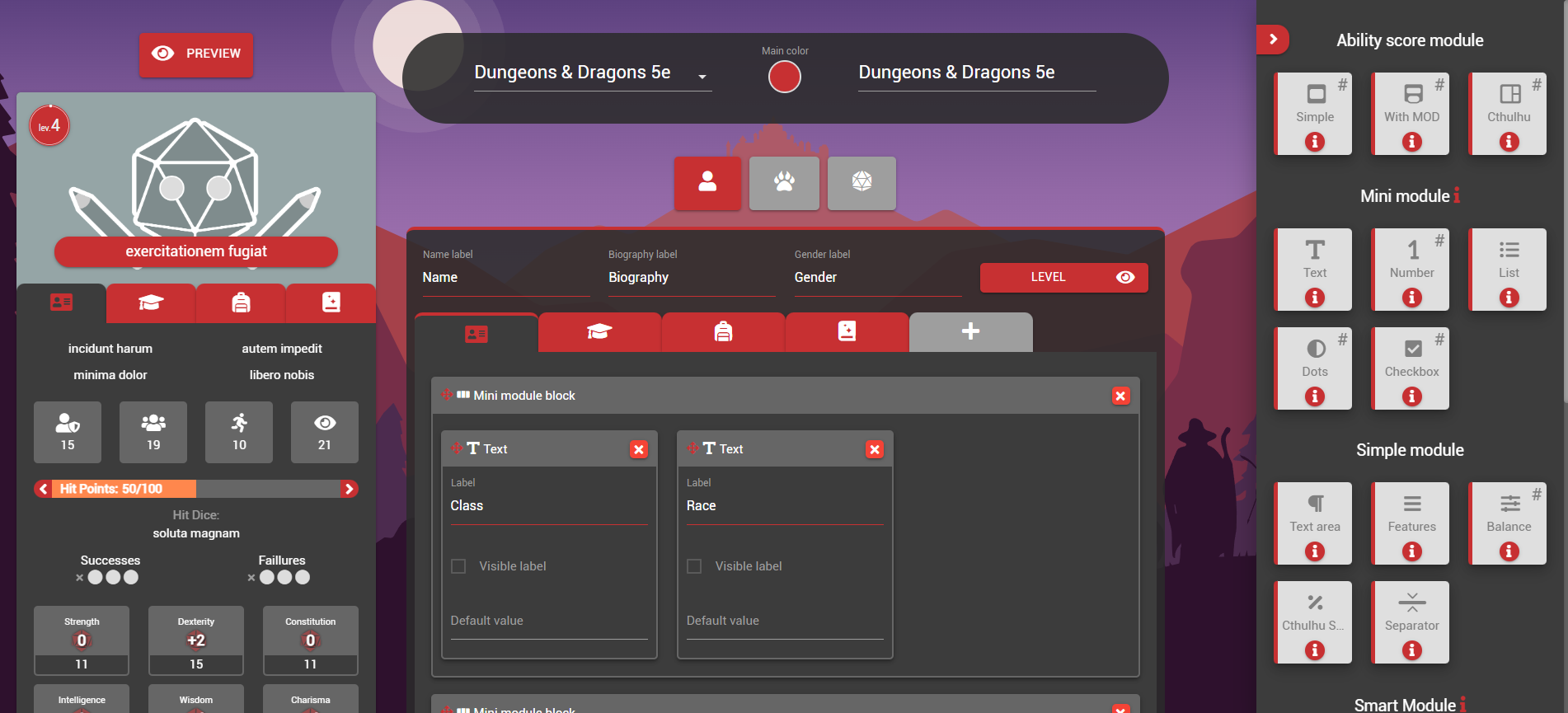Toggle Visible label for Race

tap(694, 566)
